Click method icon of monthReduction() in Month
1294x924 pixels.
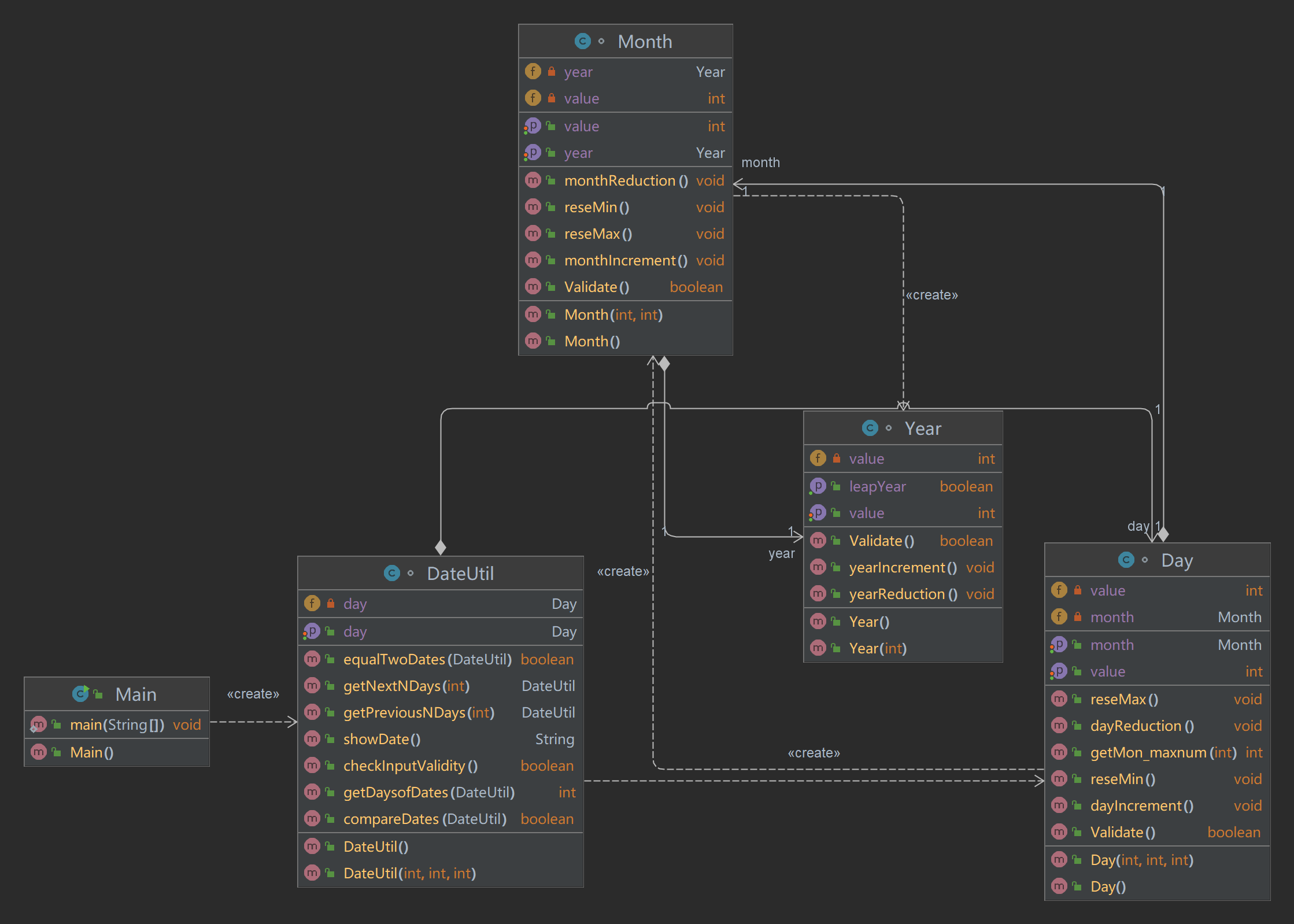(533, 180)
